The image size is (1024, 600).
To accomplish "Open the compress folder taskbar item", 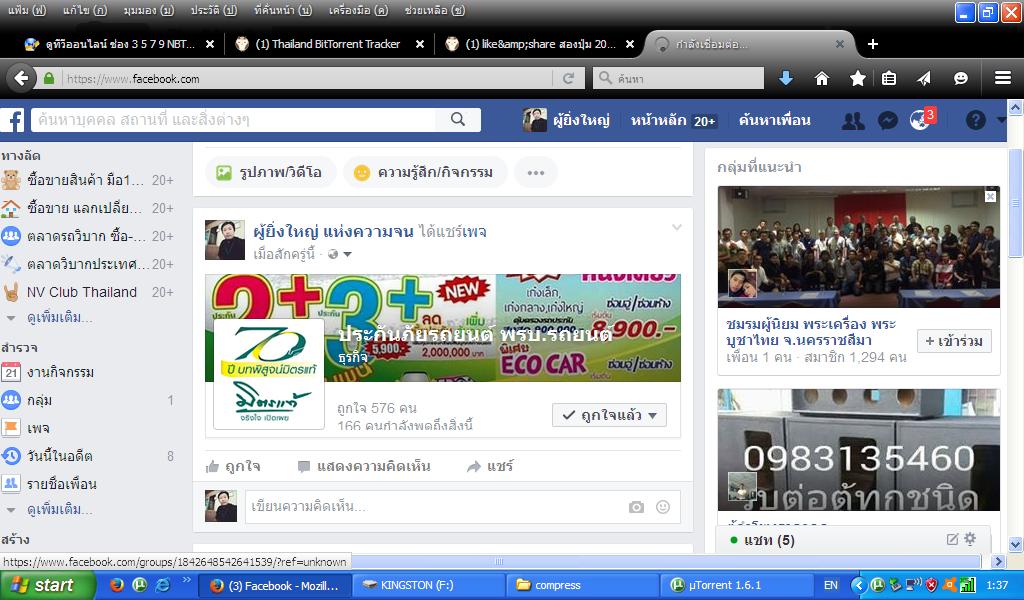I will (583, 585).
